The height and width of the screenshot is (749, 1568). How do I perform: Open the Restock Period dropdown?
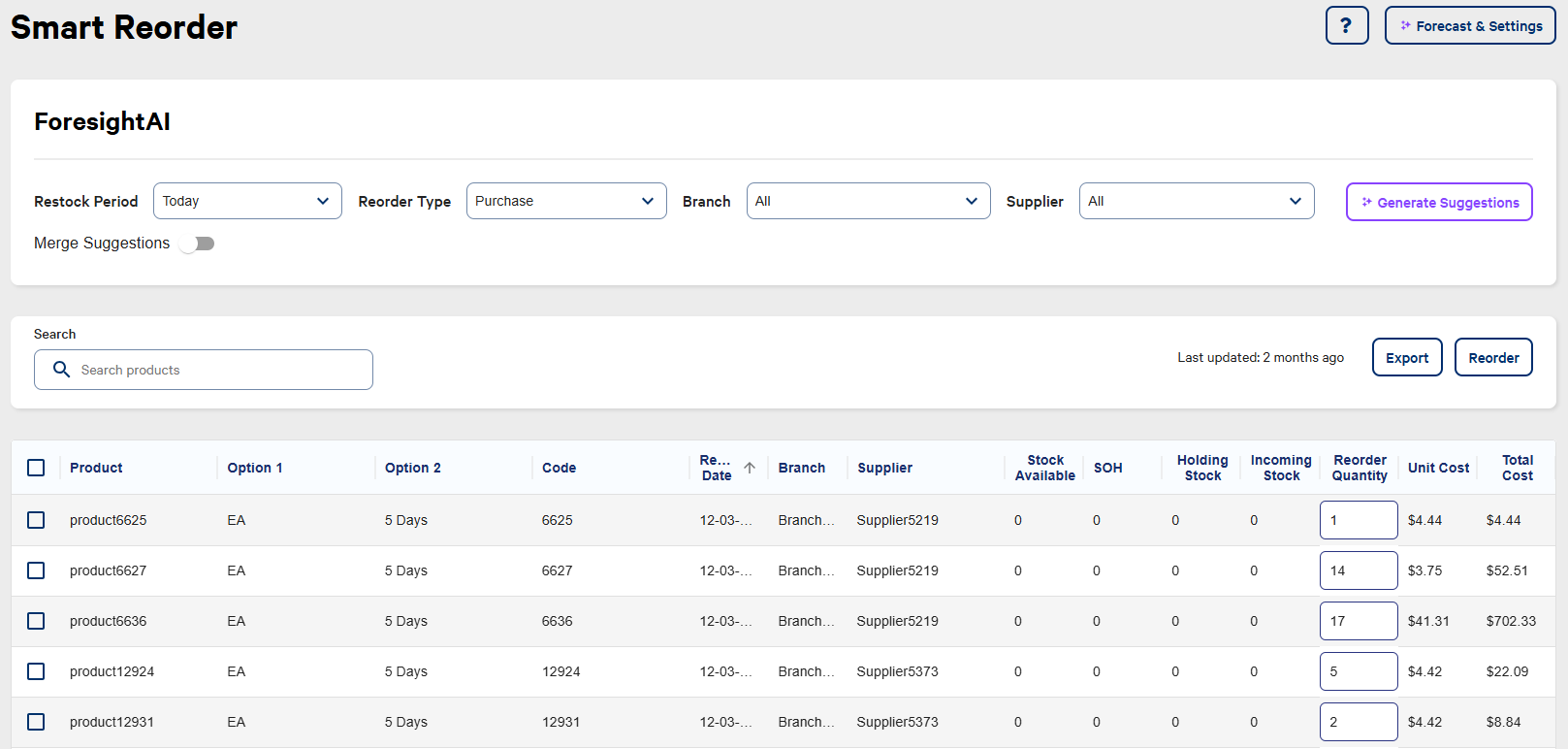pyautogui.click(x=247, y=201)
